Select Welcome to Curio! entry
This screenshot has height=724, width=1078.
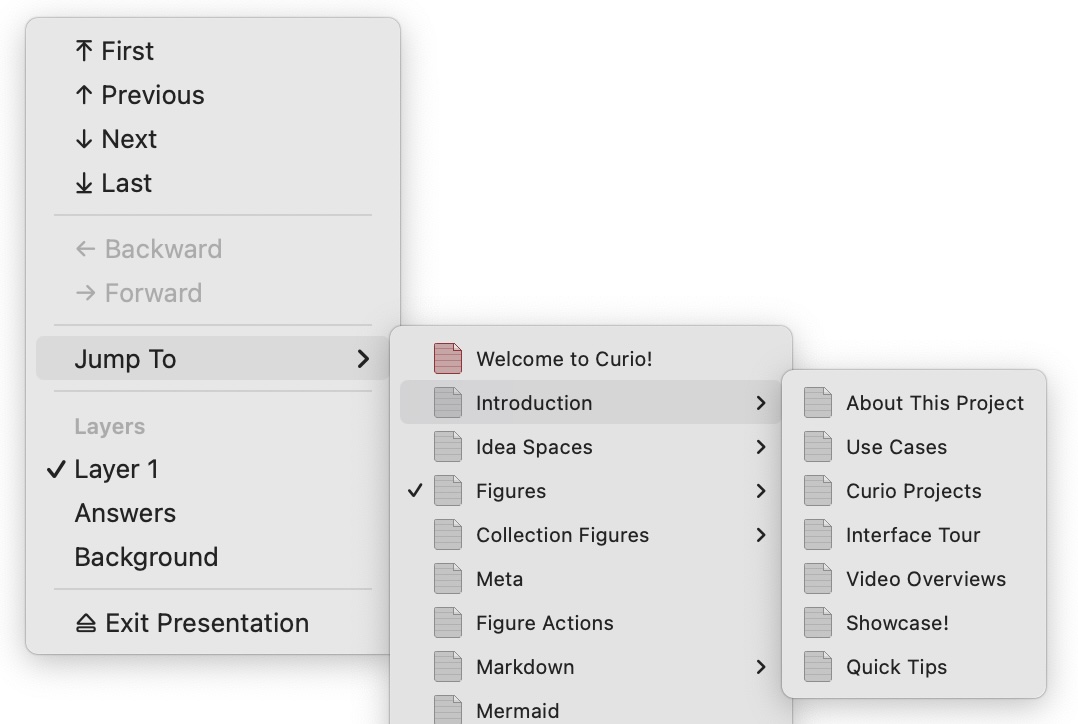pos(591,359)
